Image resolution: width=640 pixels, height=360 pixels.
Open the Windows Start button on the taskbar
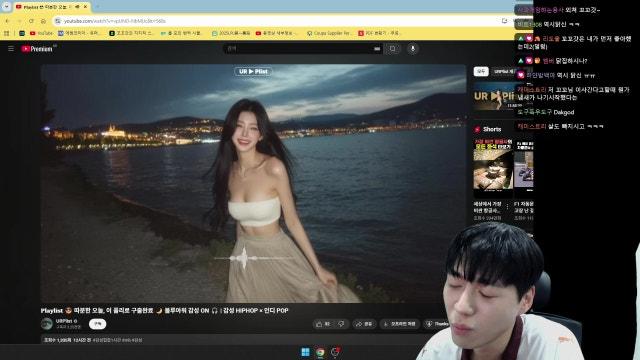305,352
